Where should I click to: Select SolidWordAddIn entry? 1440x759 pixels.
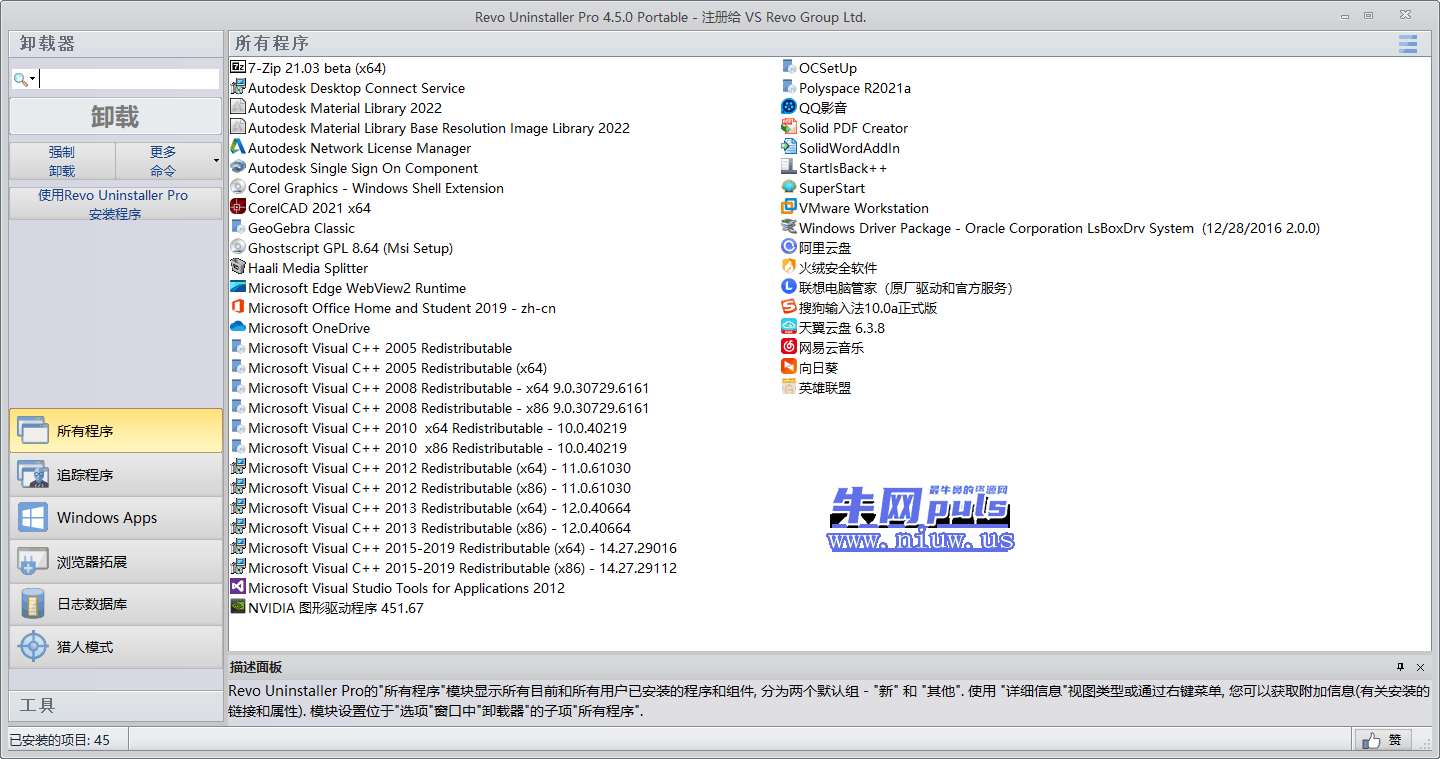(849, 148)
